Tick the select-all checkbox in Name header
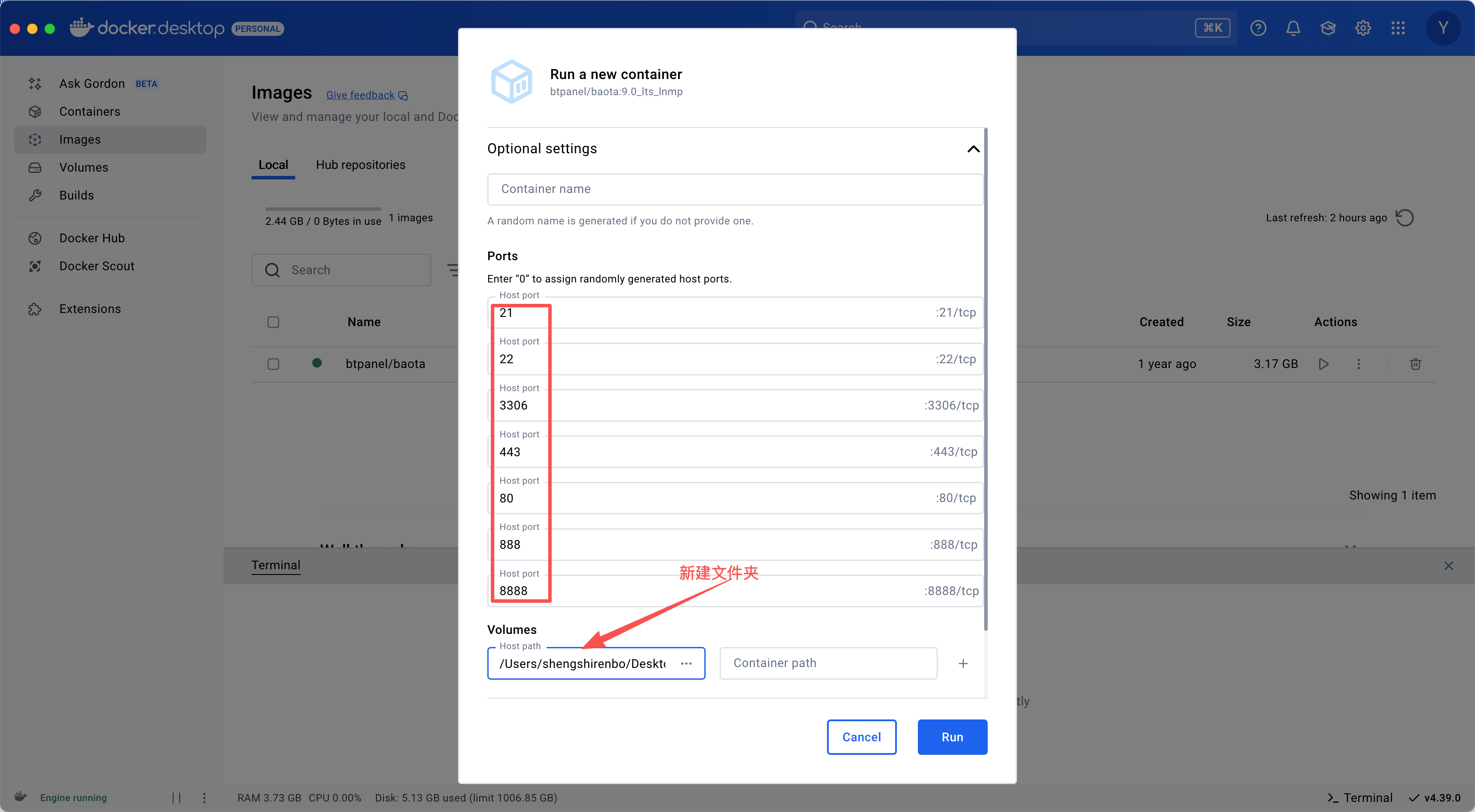1475x812 pixels. (273, 322)
